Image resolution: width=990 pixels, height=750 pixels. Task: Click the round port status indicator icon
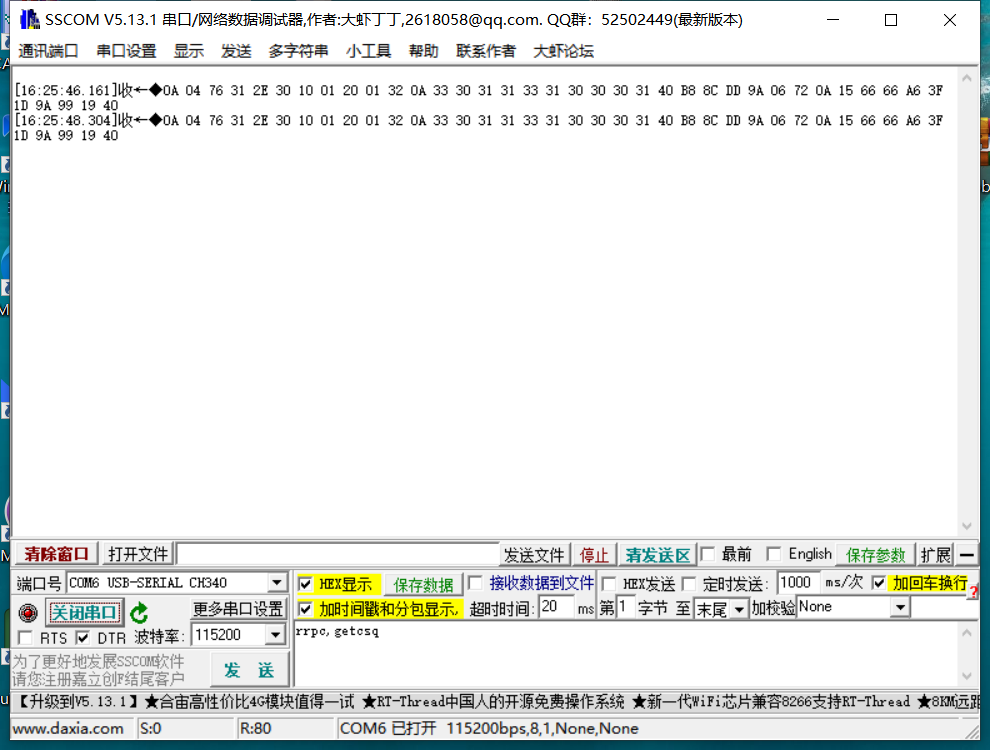(28, 613)
